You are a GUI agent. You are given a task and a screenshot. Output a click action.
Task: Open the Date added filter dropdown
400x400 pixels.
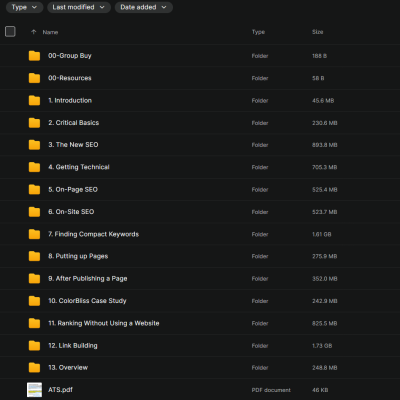144,7
